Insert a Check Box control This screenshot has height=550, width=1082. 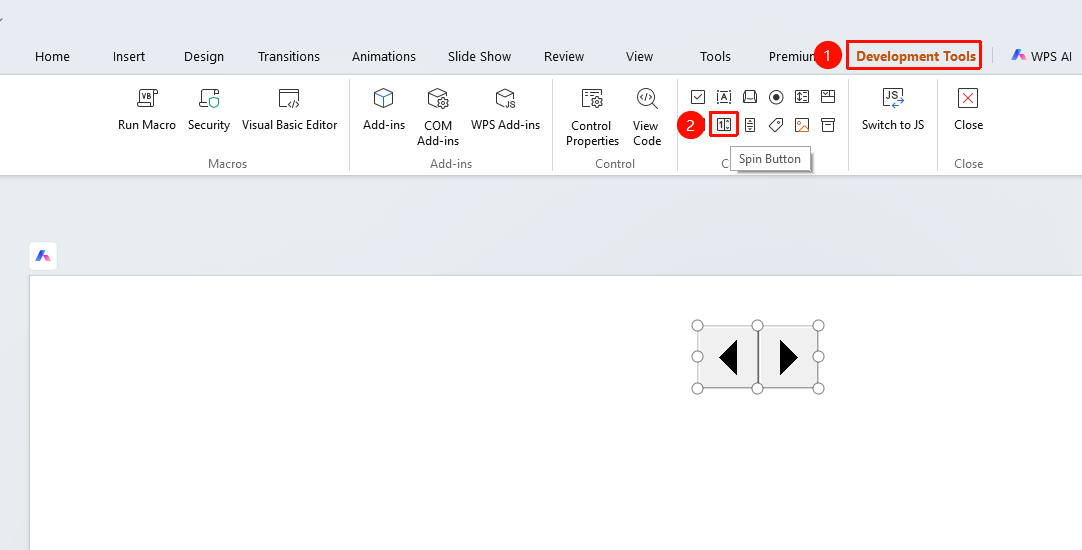698,97
